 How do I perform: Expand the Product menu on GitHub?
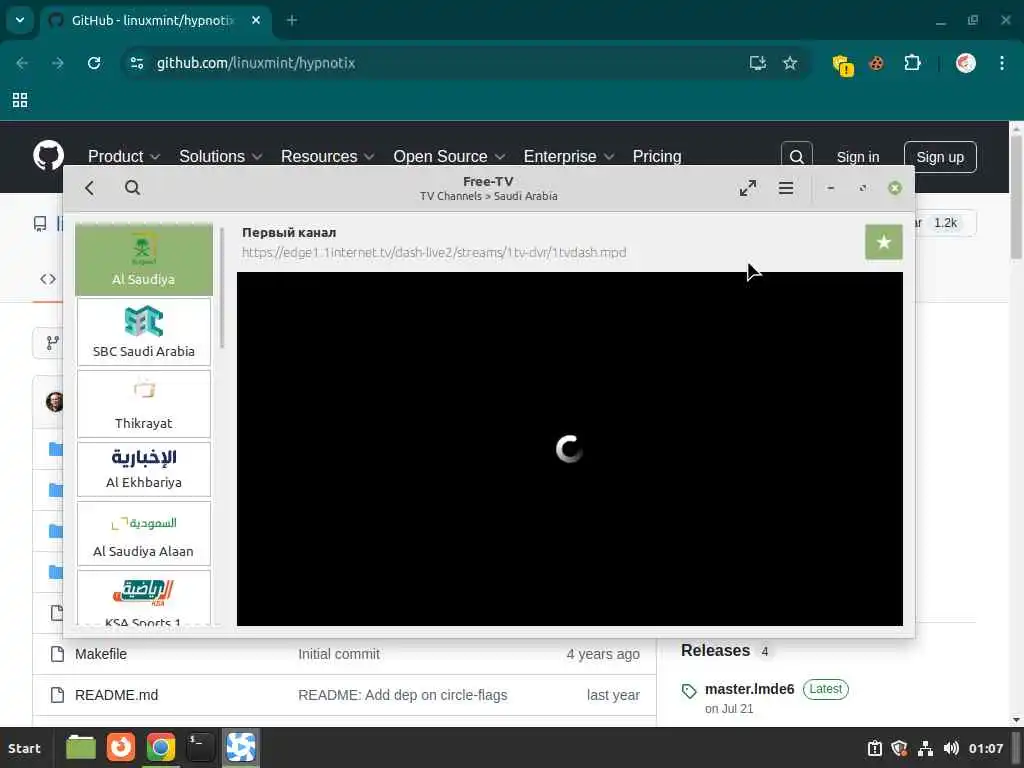click(123, 157)
